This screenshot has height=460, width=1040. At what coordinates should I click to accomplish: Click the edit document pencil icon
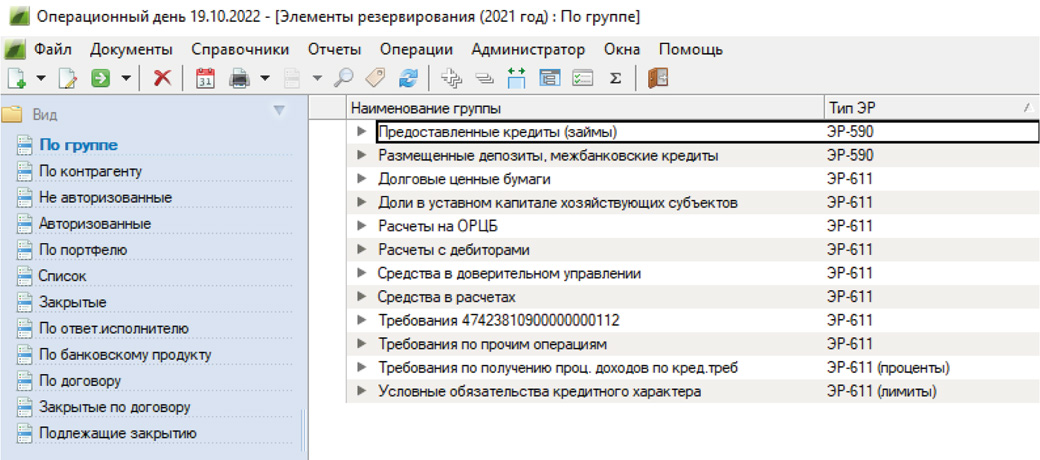pos(67,78)
